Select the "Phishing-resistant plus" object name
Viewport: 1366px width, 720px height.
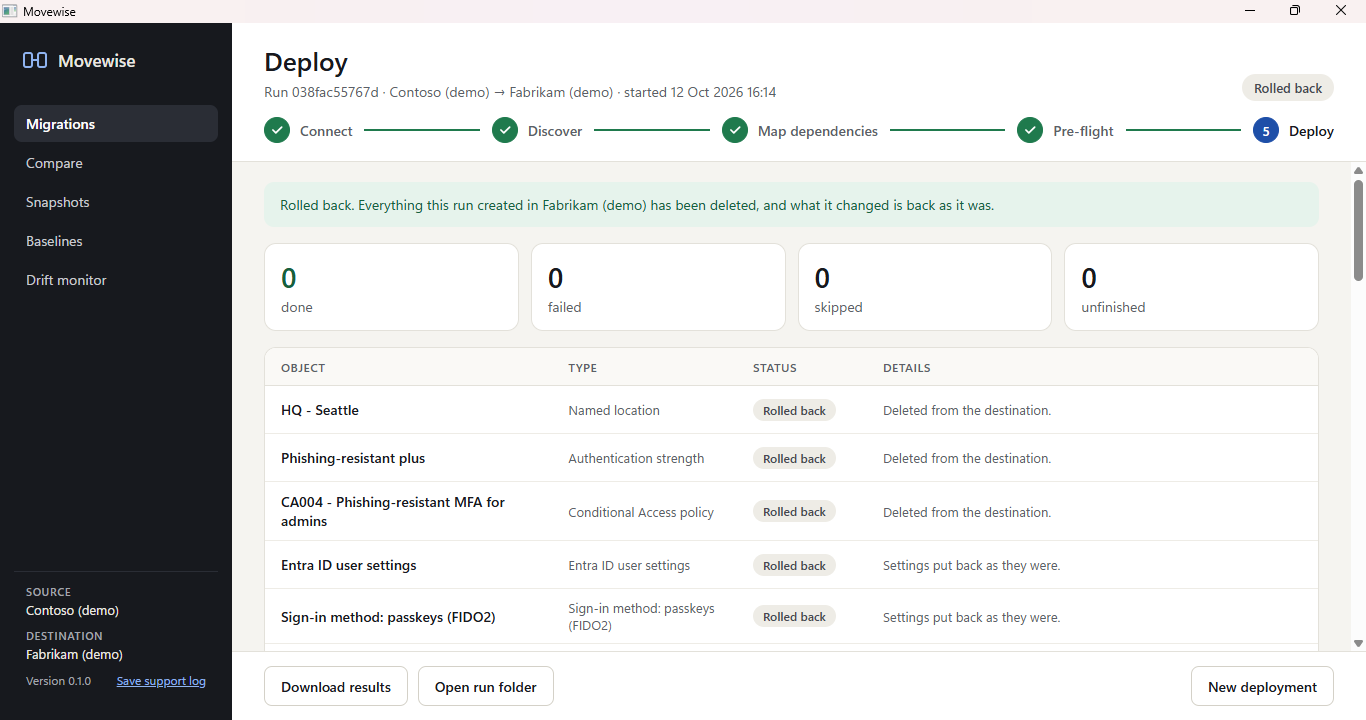click(x=353, y=458)
